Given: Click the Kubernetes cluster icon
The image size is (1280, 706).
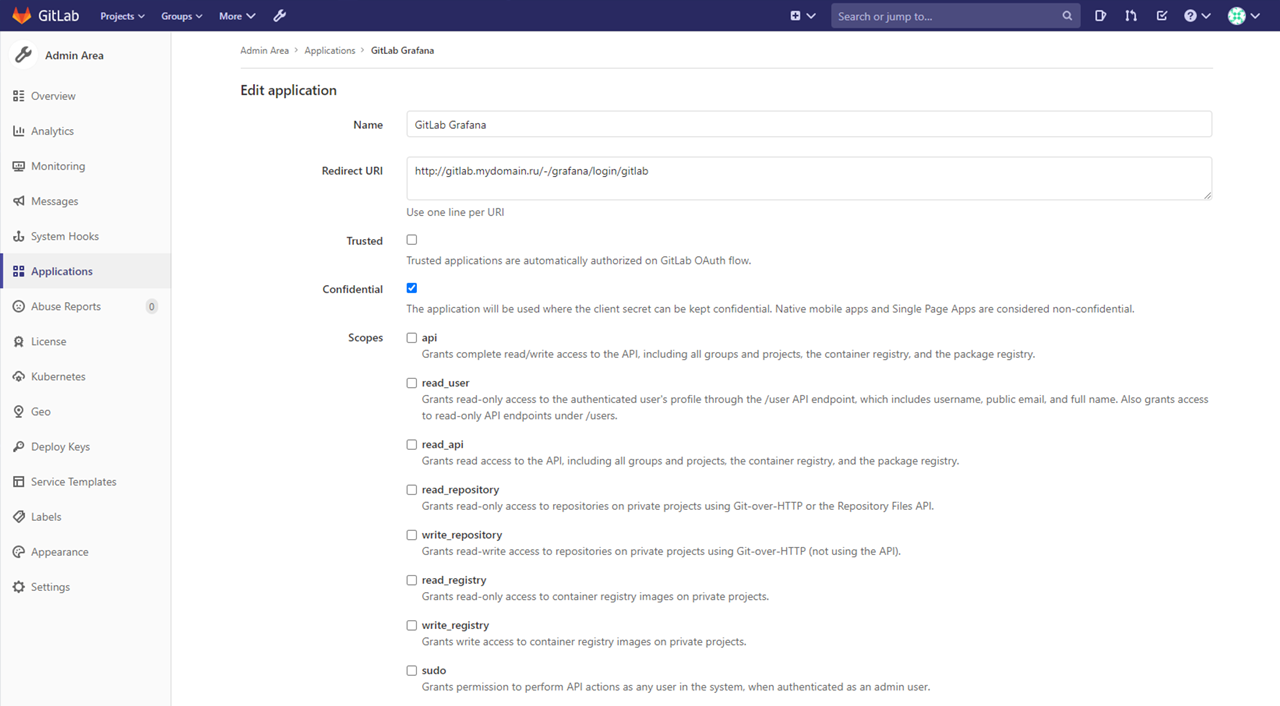Looking at the screenshot, I should pyautogui.click(x=19, y=376).
